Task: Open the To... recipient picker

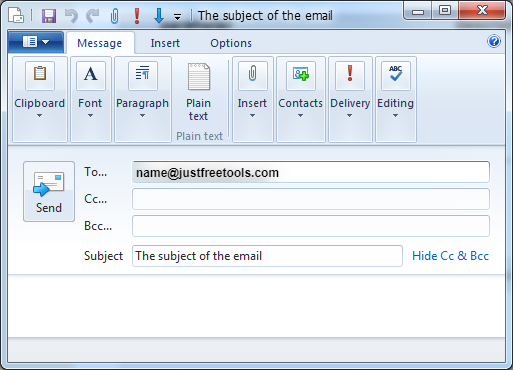Action: (96, 172)
